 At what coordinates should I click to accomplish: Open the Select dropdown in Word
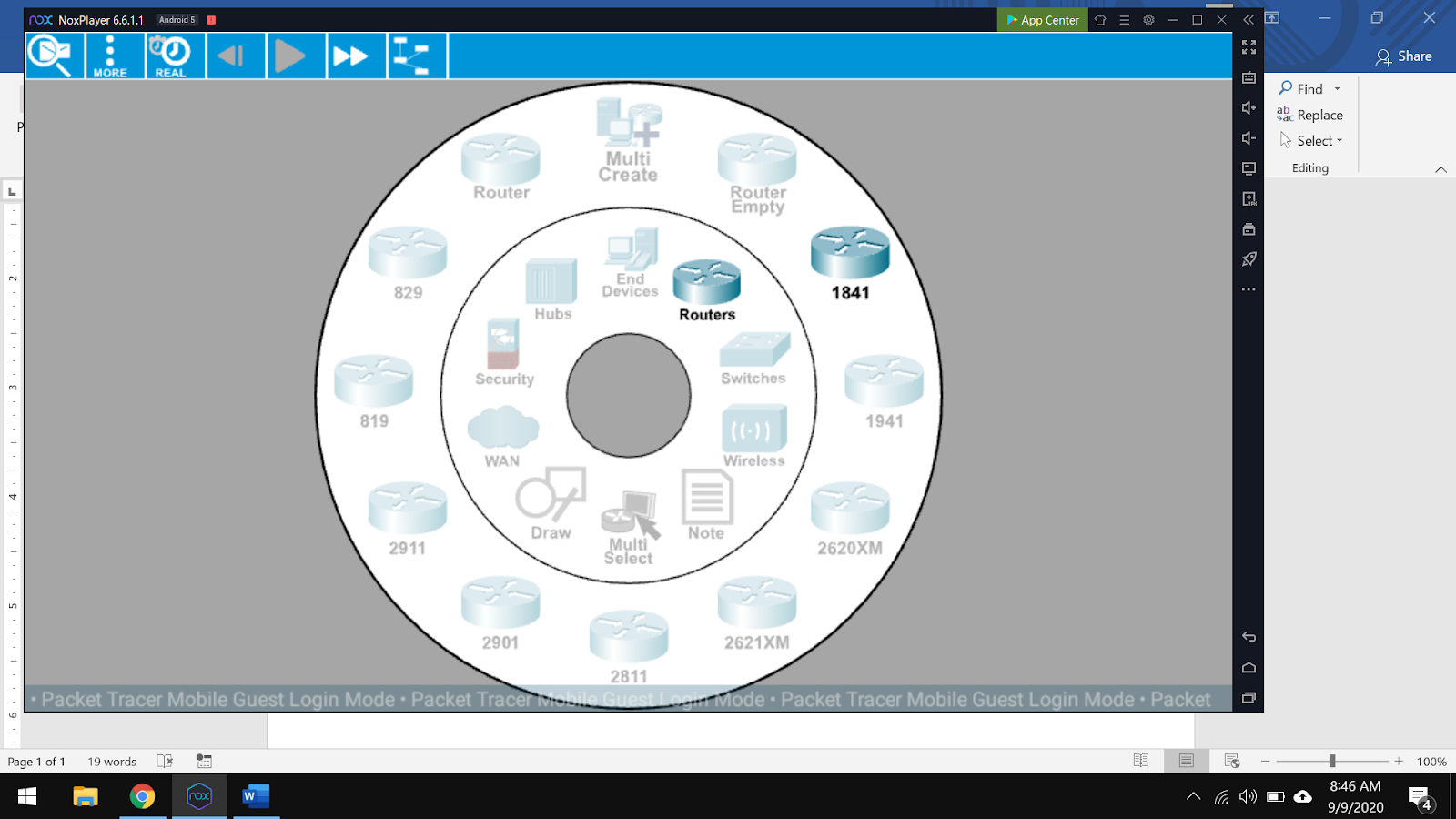(1311, 140)
